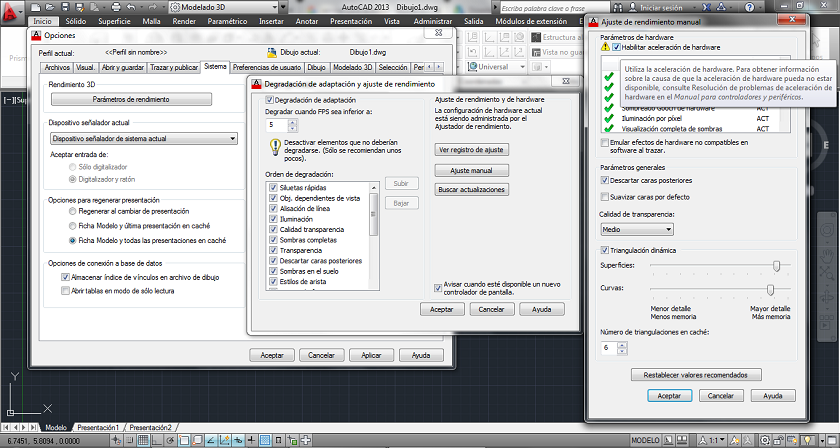
Task: Uncheck Degradación de adaptación checkbox
Action: [x=270, y=101]
